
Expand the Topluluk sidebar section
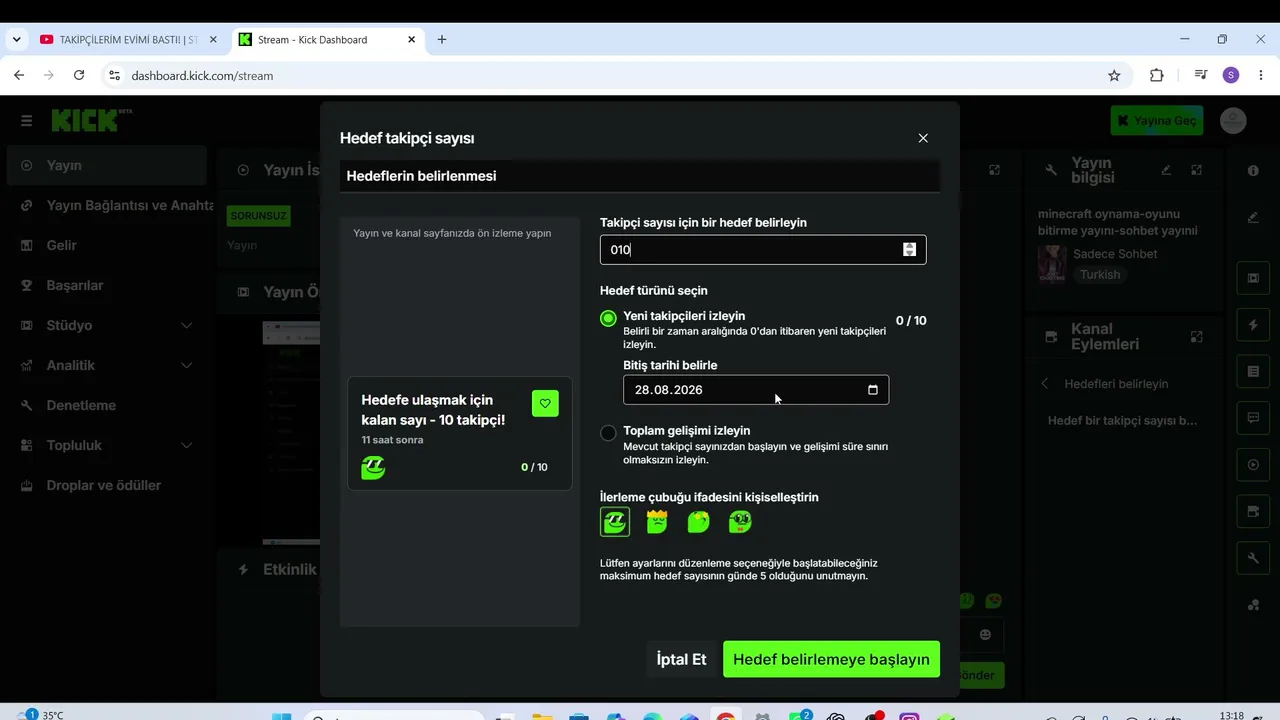click(x=107, y=445)
